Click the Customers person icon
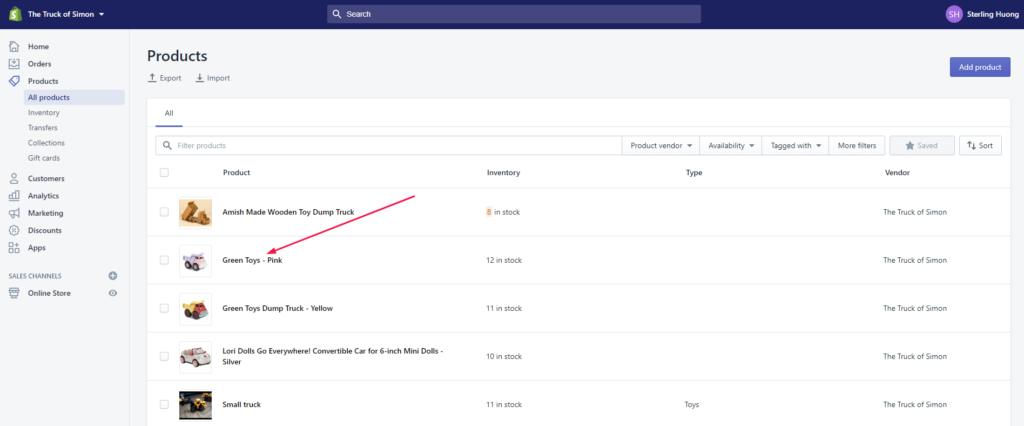The image size is (1024, 426). (14, 179)
